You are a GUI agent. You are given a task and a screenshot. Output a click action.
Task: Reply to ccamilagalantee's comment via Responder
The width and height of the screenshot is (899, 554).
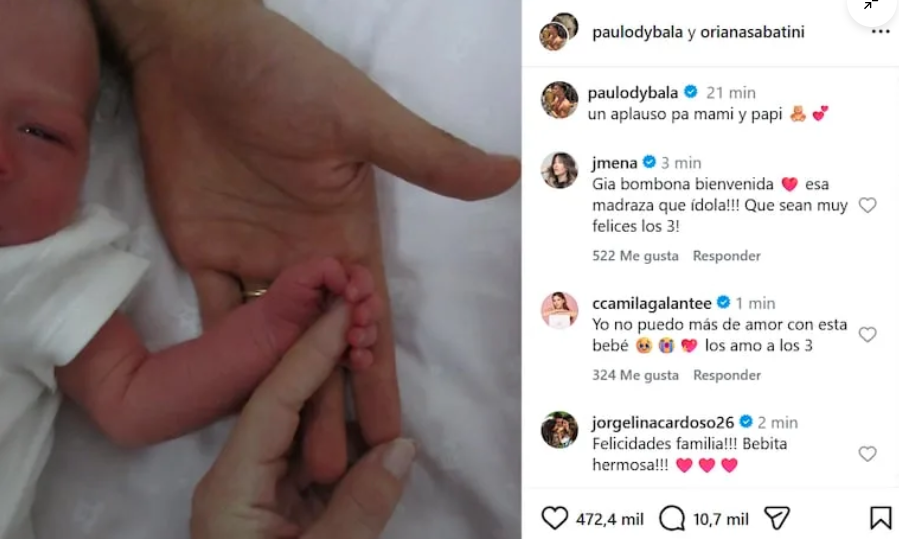(x=726, y=375)
